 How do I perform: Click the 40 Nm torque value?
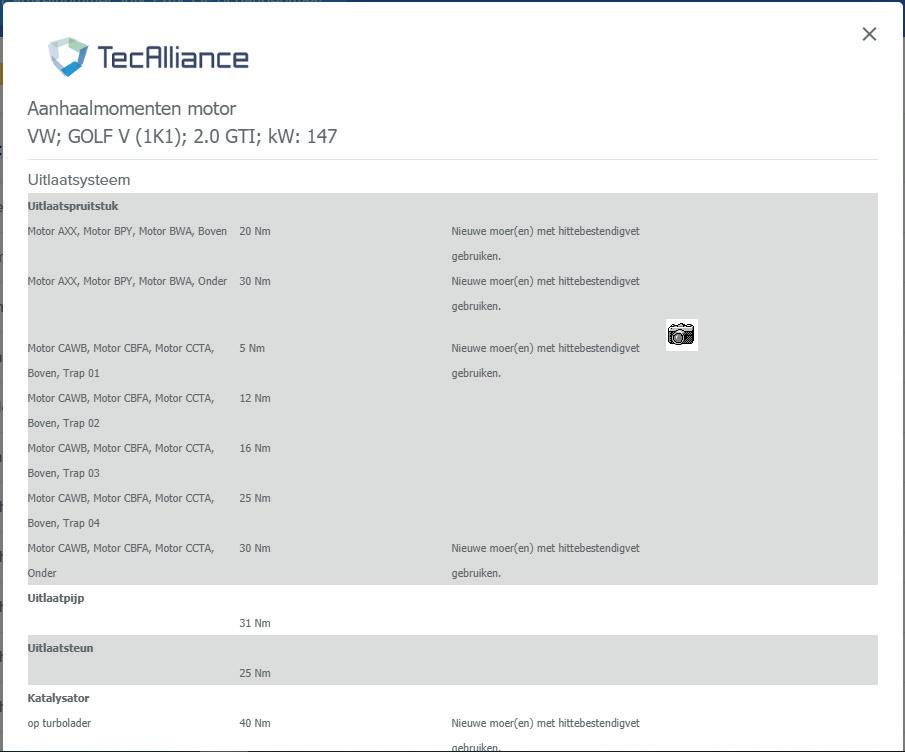pyautogui.click(x=255, y=723)
